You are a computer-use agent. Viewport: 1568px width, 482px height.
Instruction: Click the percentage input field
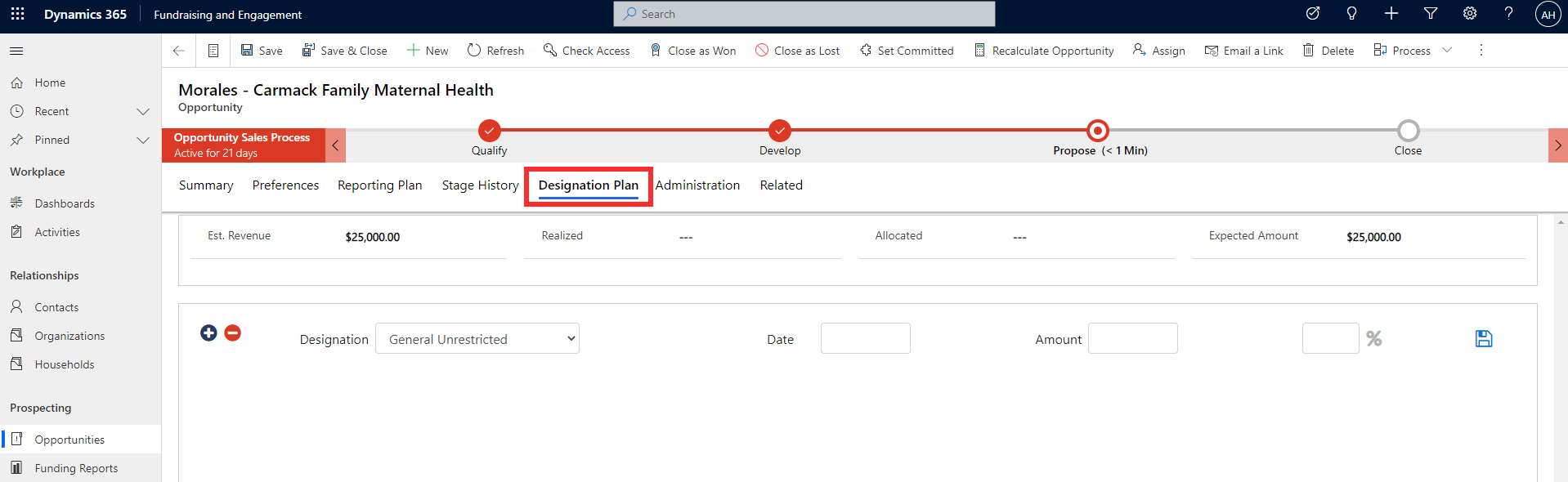coord(1330,338)
